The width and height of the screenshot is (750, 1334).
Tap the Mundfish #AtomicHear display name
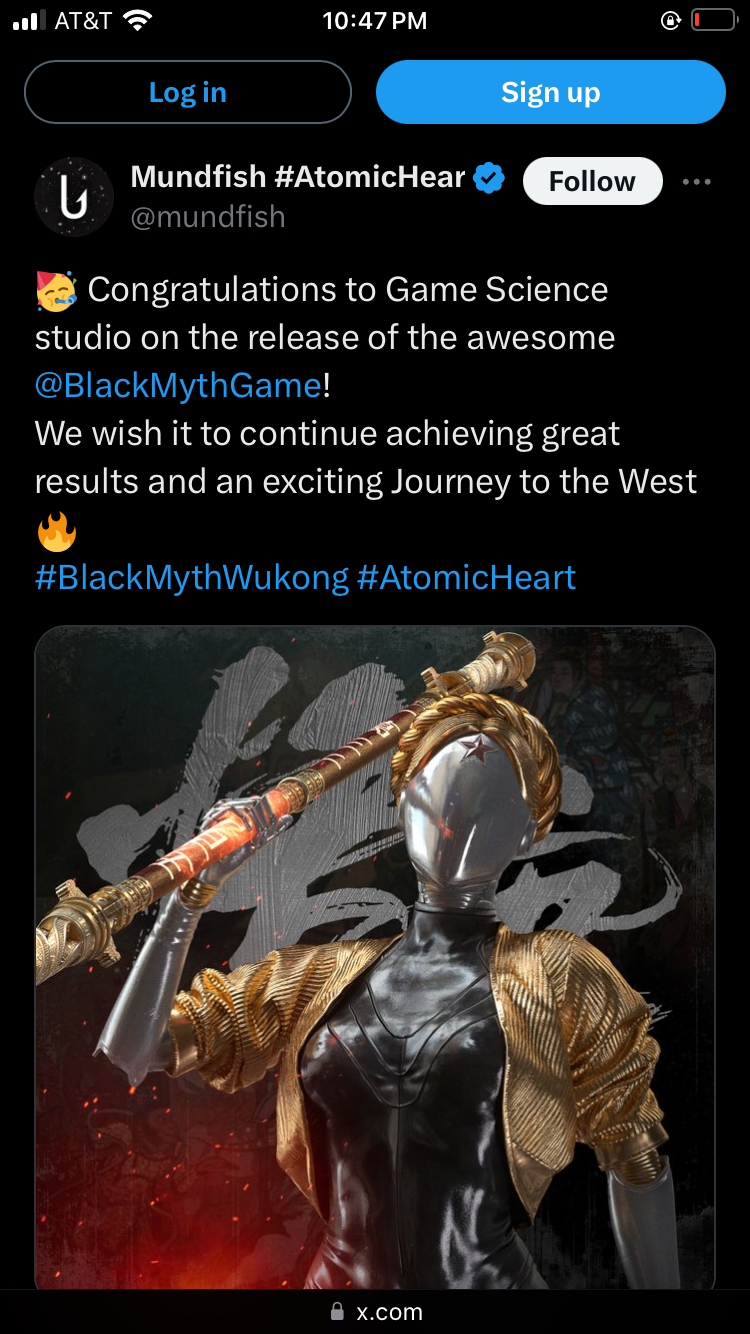click(298, 177)
